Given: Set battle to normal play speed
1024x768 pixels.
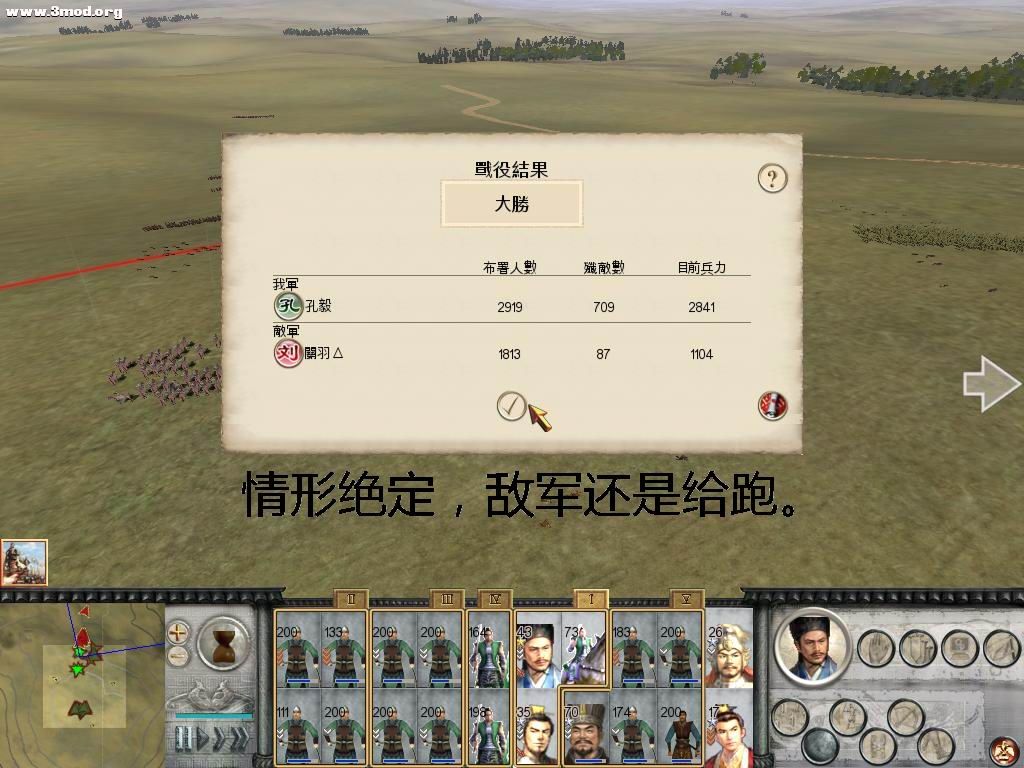Looking at the screenshot, I should tap(202, 738).
